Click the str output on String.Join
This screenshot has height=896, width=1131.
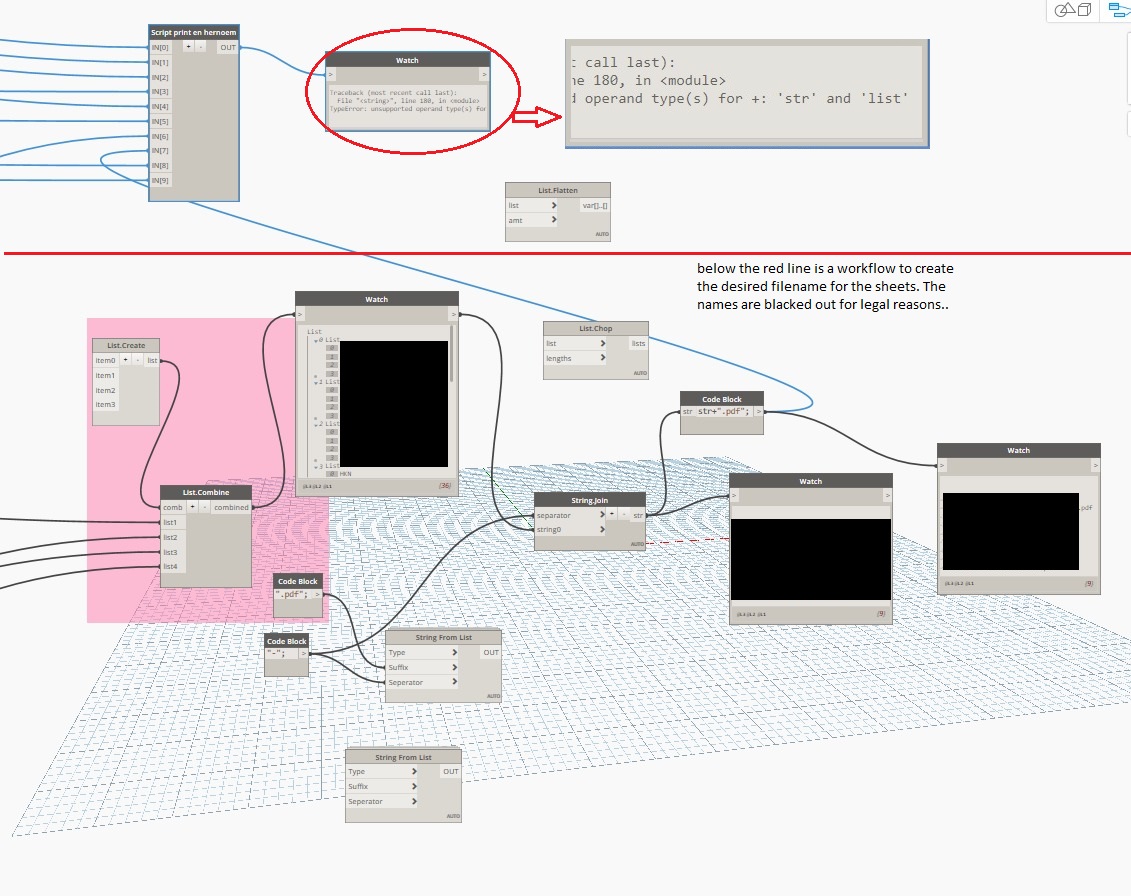point(638,515)
